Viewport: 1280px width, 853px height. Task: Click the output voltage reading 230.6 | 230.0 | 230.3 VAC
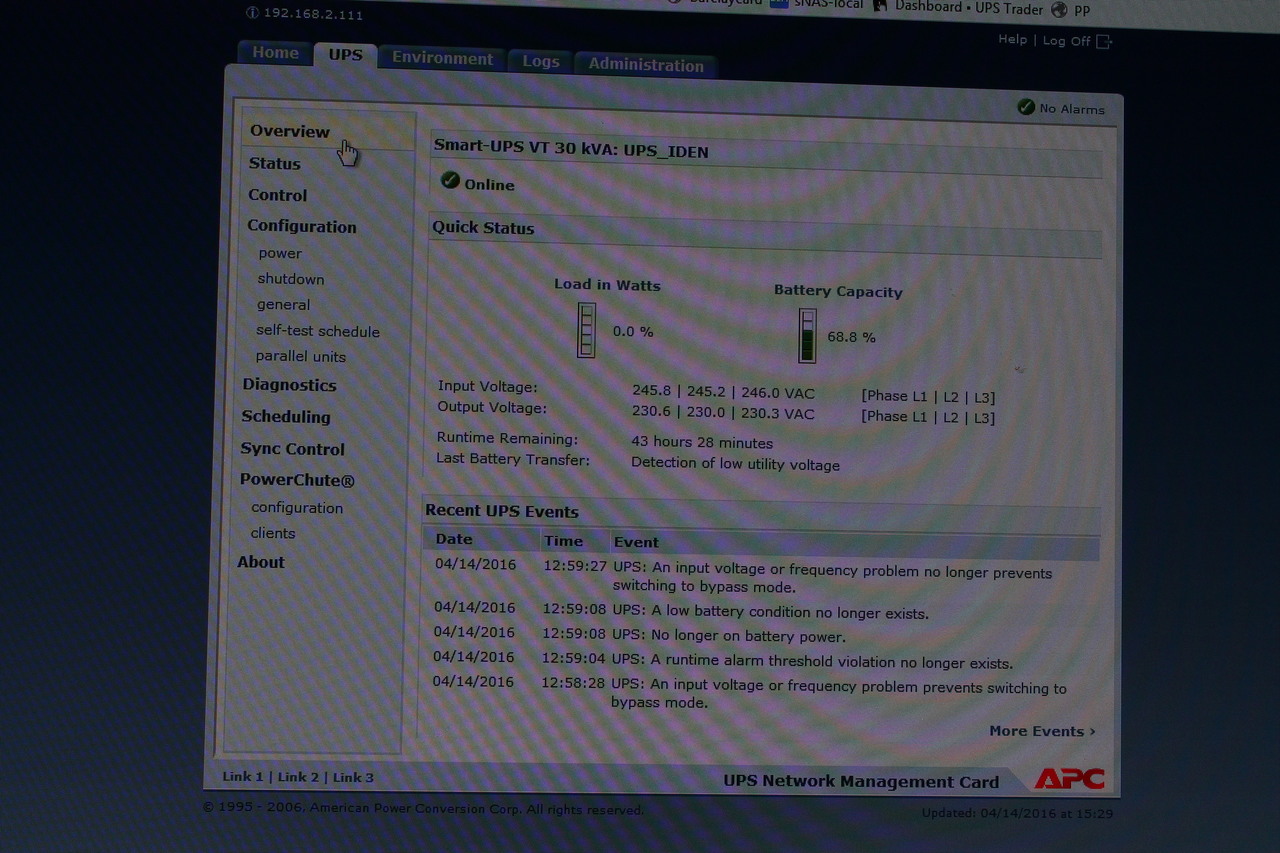click(x=723, y=413)
